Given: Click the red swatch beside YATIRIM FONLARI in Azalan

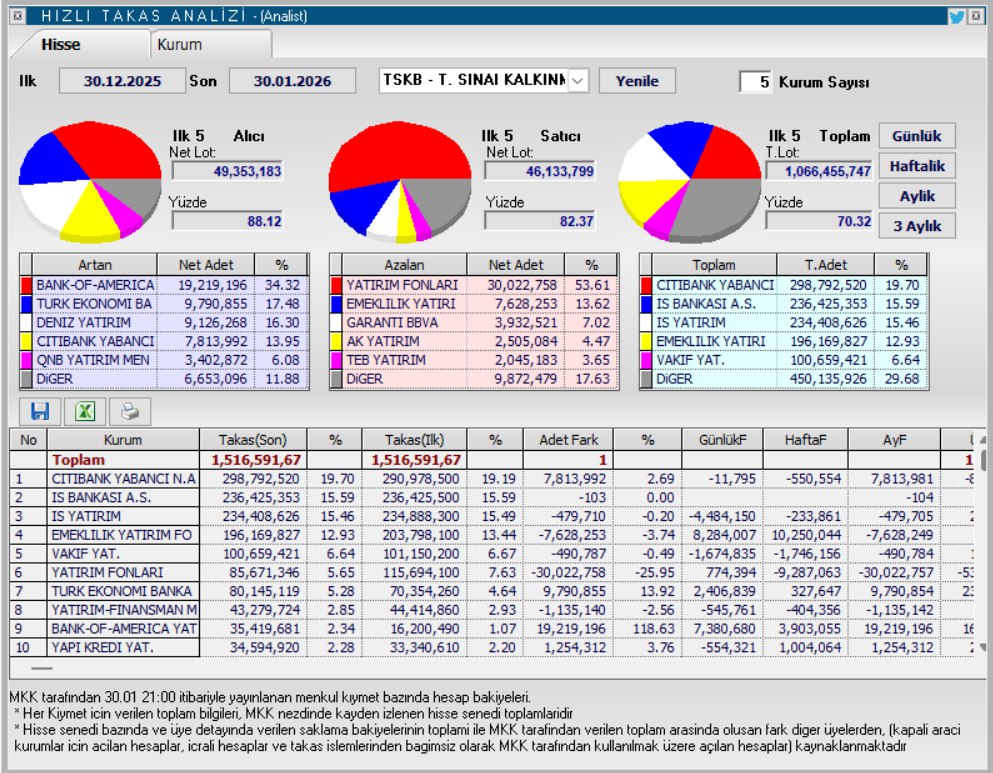Looking at the screenshot, I should (336, 285).
